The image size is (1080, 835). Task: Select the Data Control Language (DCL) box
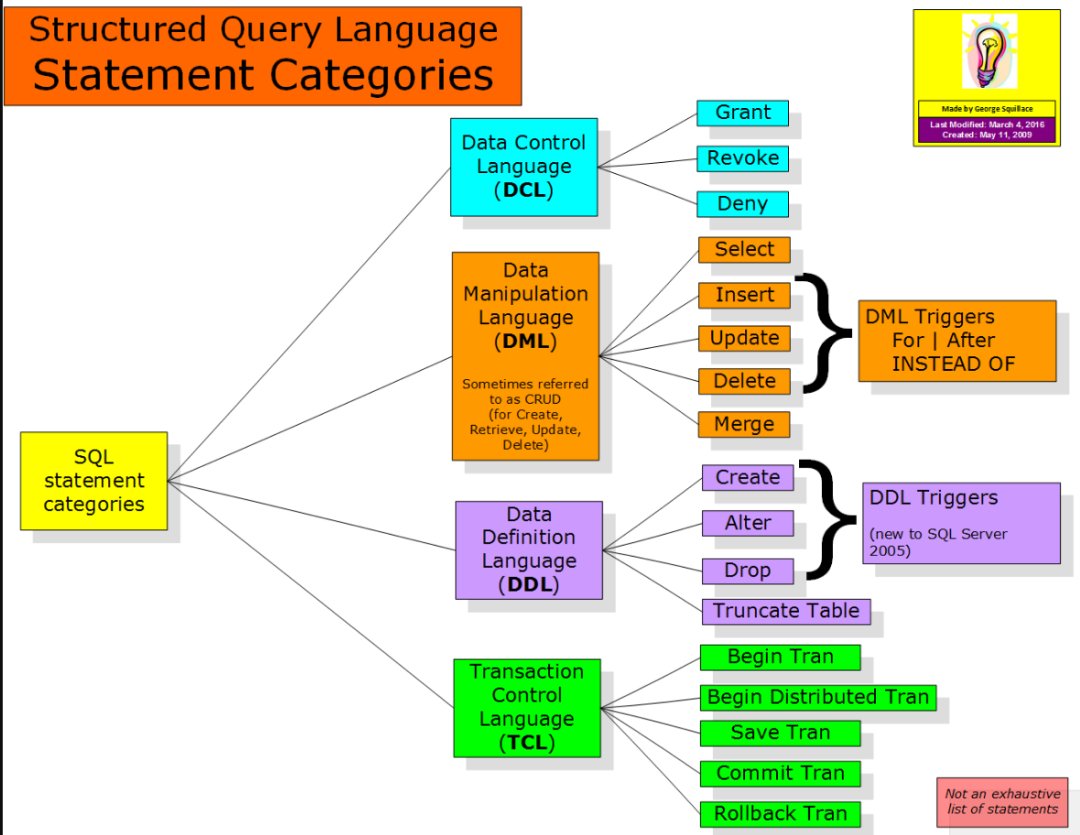pyautogui.click(x=524, y=167)
